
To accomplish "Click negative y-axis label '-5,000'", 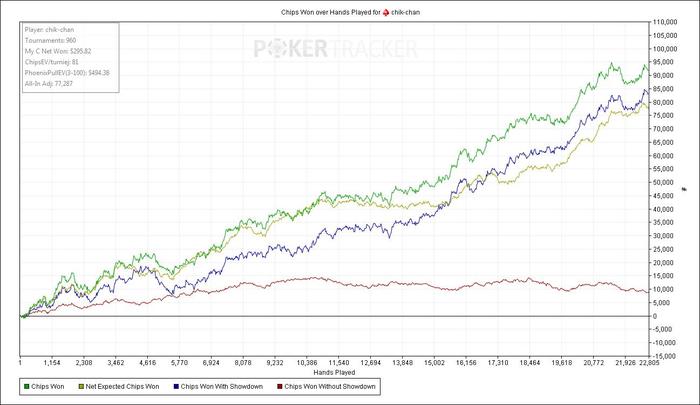I will point(663,329).
